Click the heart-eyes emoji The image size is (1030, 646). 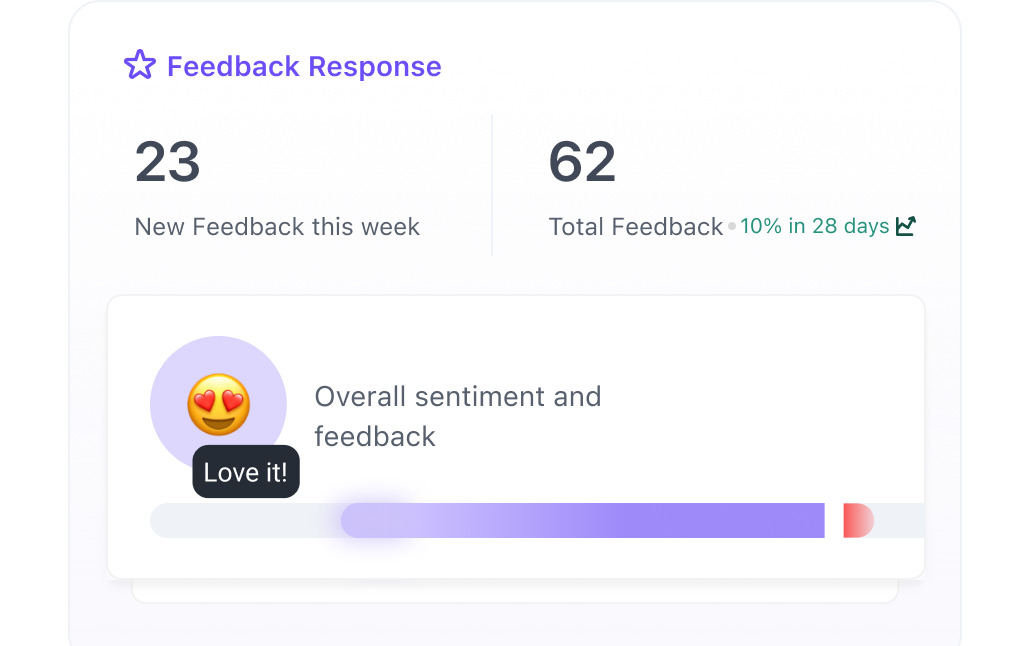click(218, 404)
